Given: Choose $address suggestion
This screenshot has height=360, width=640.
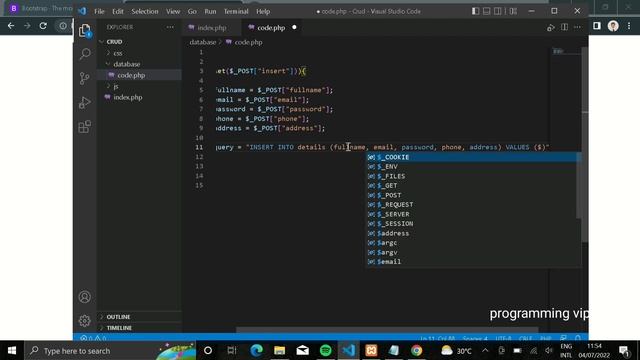Looking at the screenshot, I should [472, 233].
